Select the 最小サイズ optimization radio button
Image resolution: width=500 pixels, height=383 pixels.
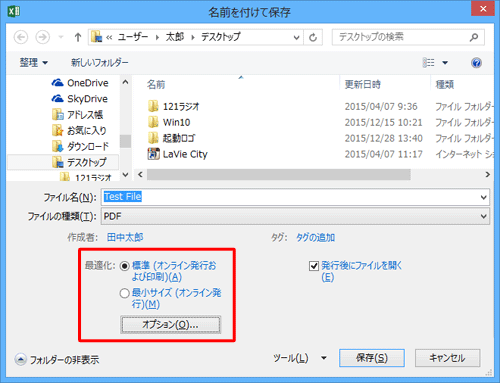(x=125, y=293)
